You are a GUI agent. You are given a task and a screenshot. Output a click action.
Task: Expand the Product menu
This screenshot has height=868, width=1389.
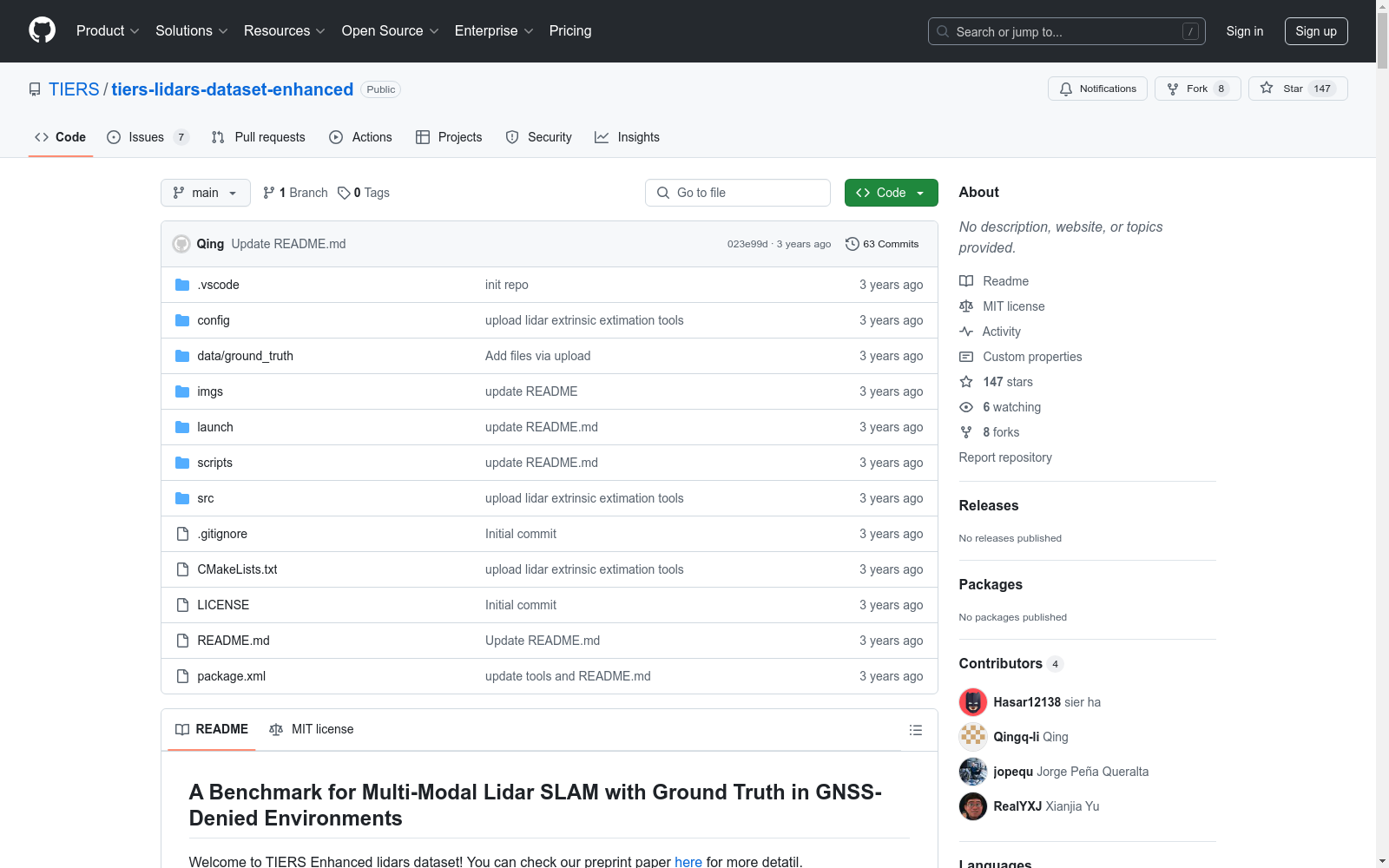(108, 31)
